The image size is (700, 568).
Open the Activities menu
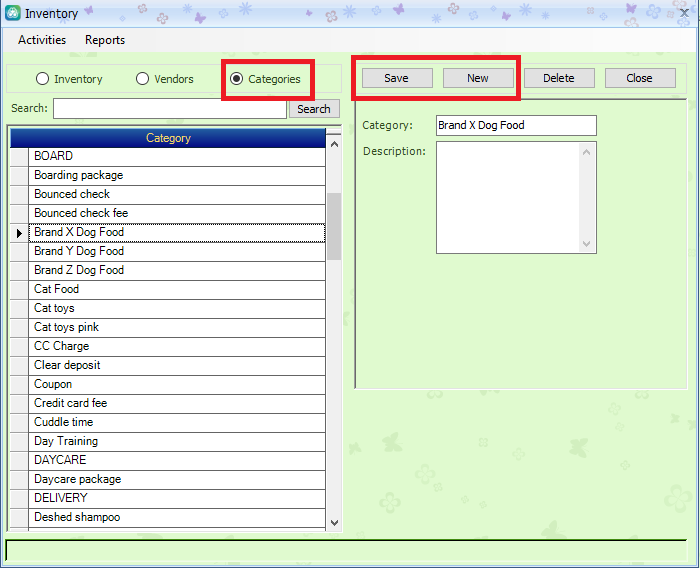(x=42, y=40)
